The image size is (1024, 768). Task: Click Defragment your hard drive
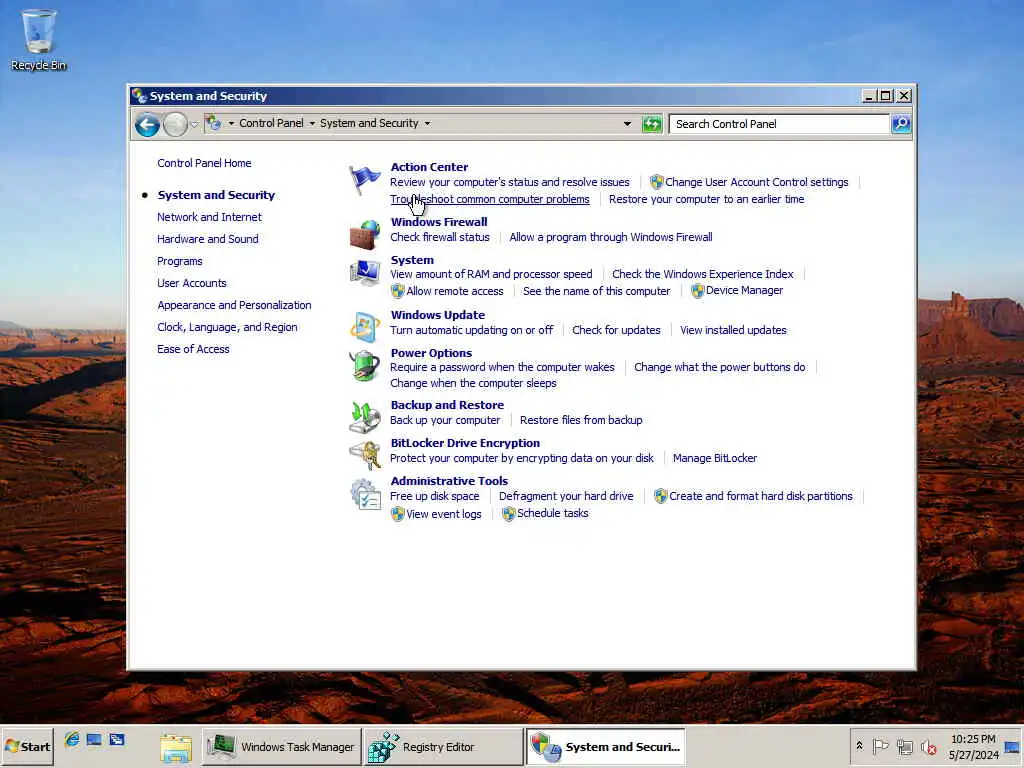click(x=566, y=496)
